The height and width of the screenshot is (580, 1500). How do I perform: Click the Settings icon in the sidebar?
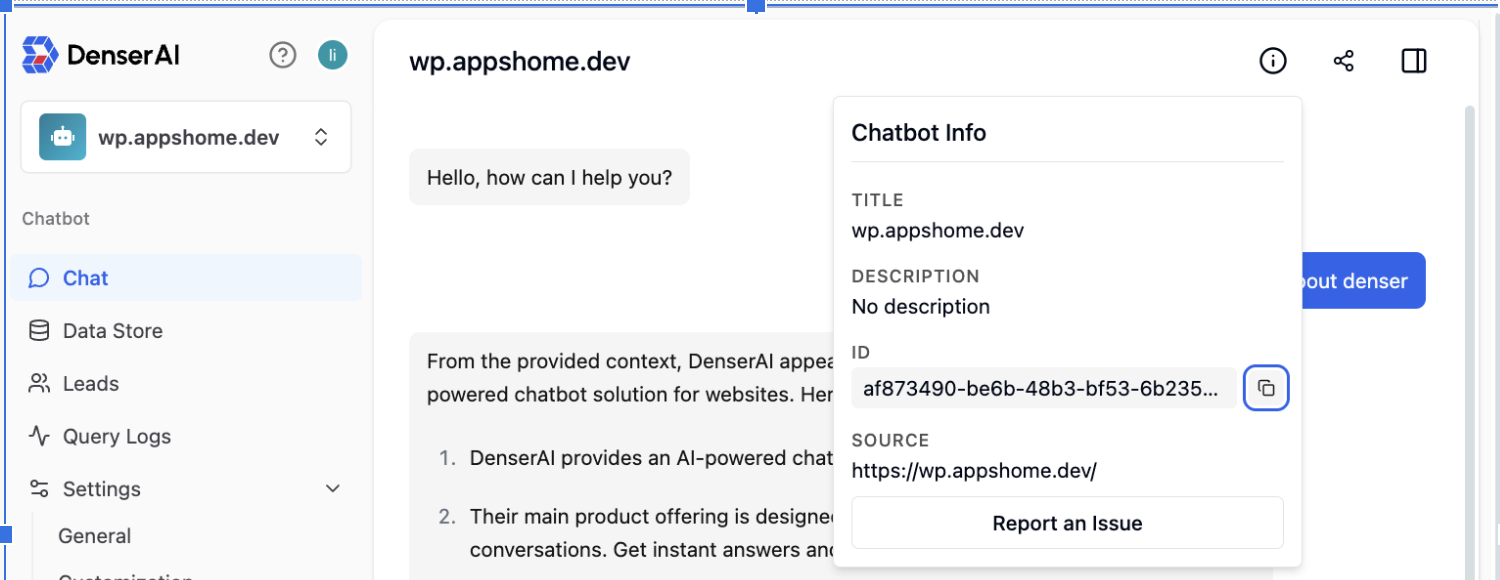38,488
